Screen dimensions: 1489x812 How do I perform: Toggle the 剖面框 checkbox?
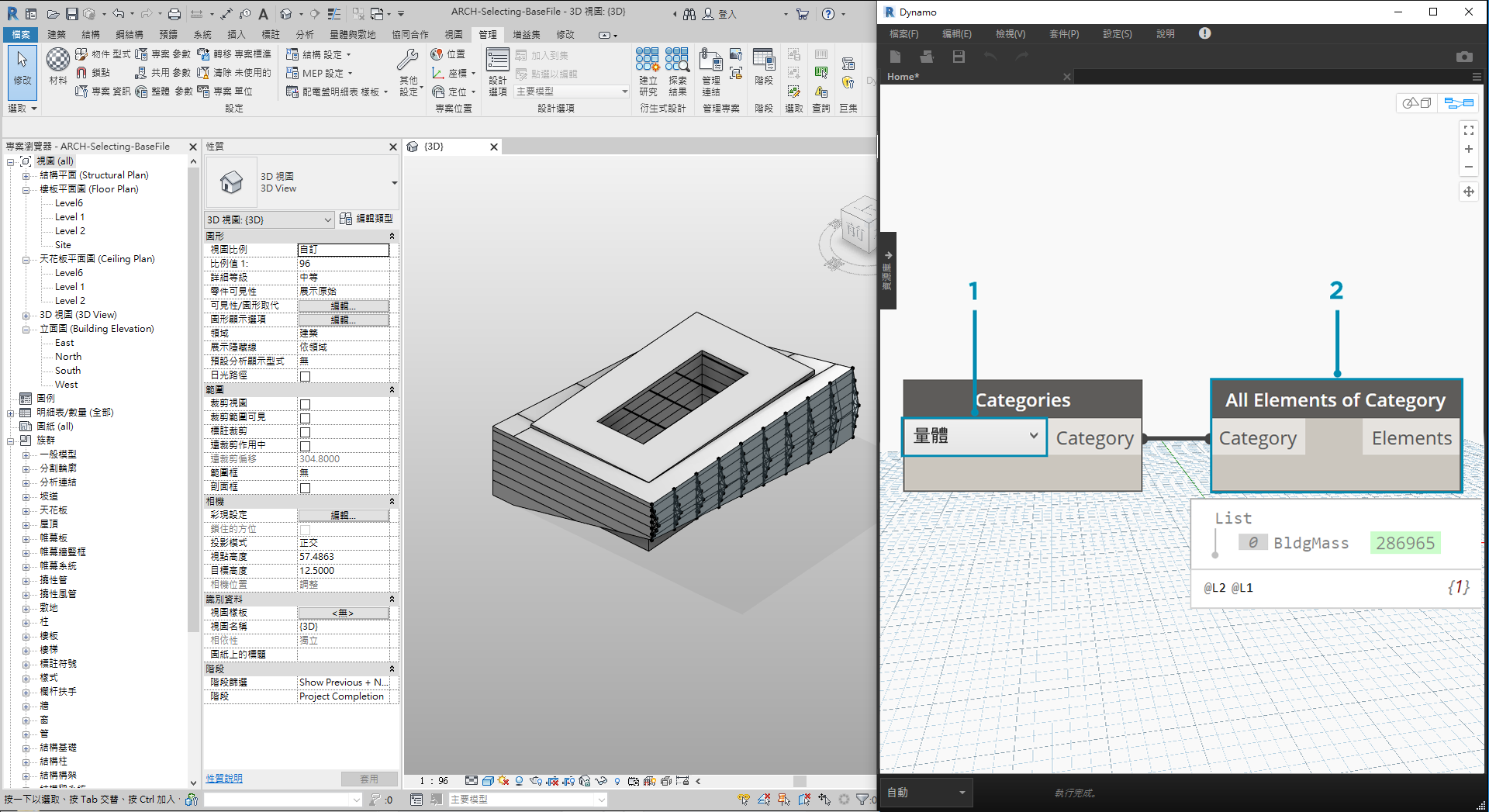[x=305, y=488]
